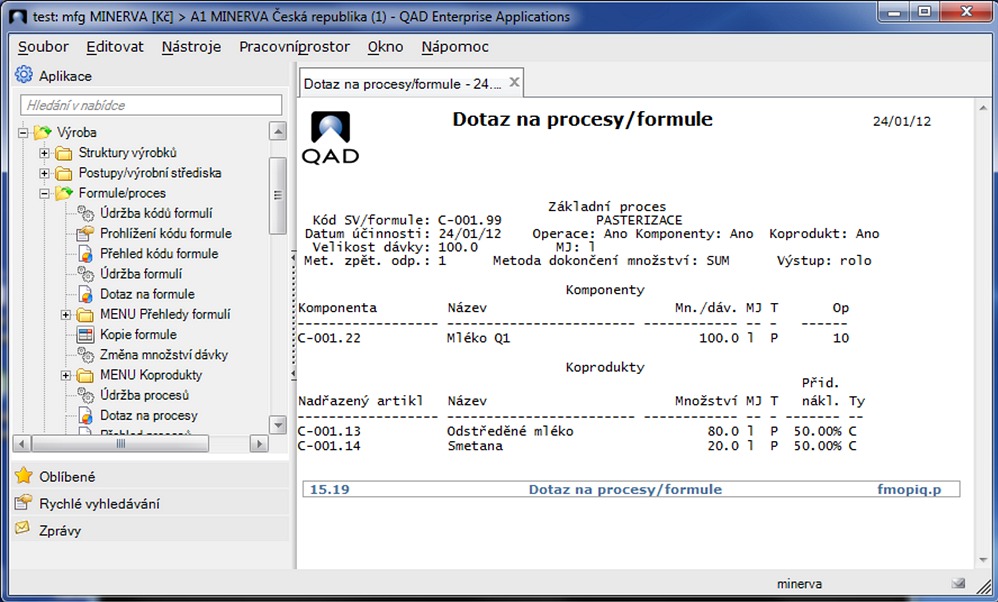Click the Výroba folder icon

pos(43,132)
